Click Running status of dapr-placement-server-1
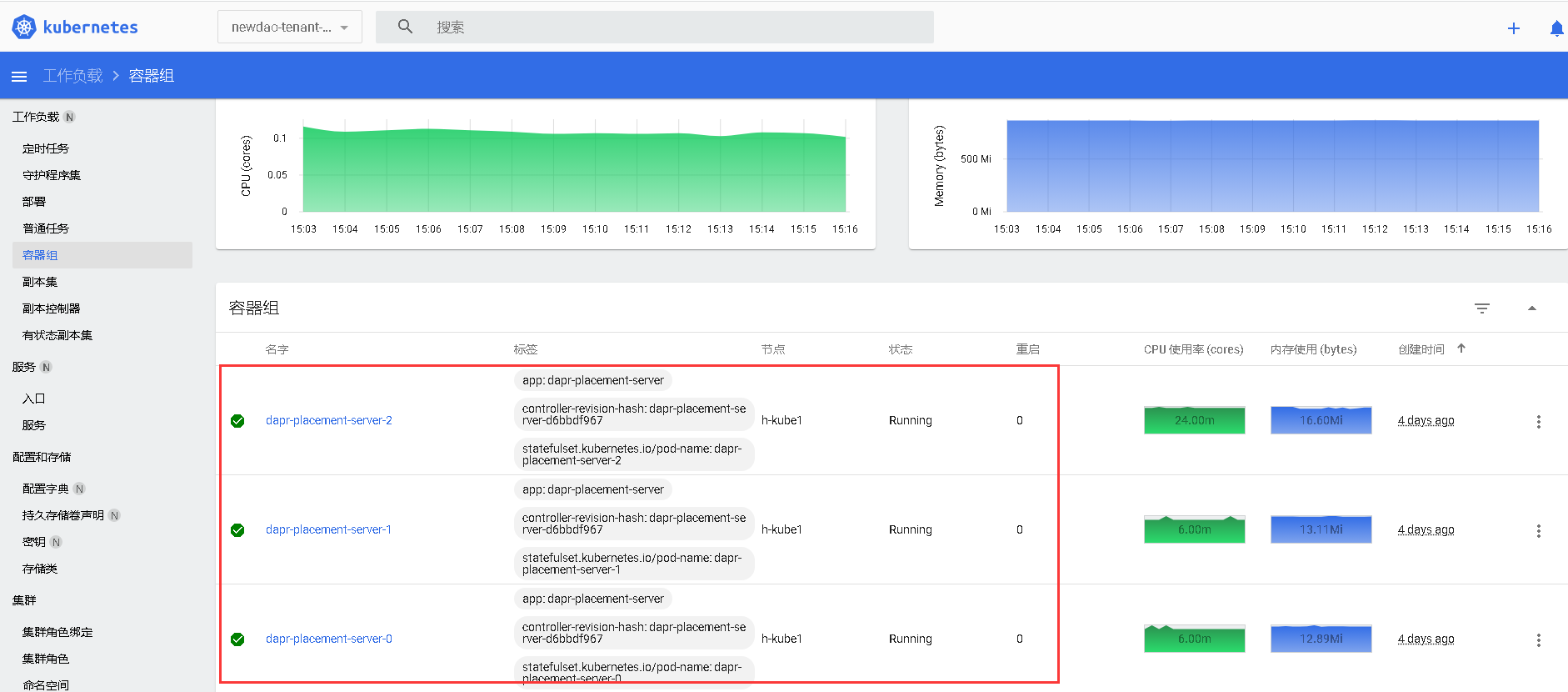Screen dimensions: 1568x692 (911, 529)
